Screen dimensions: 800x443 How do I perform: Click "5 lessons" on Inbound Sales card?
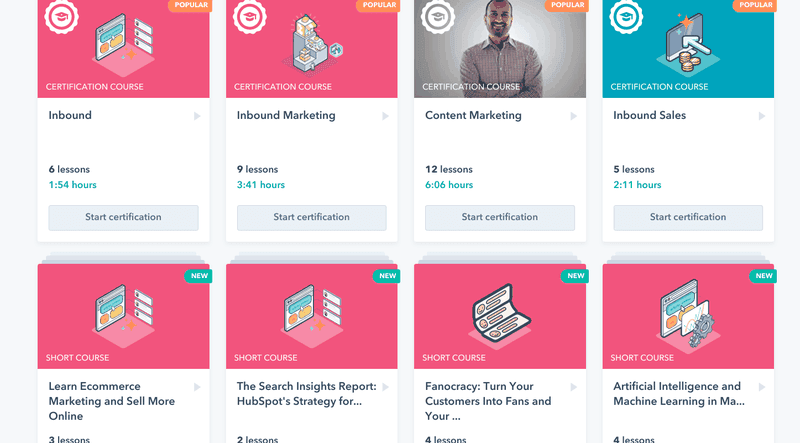tap(634, 169)
